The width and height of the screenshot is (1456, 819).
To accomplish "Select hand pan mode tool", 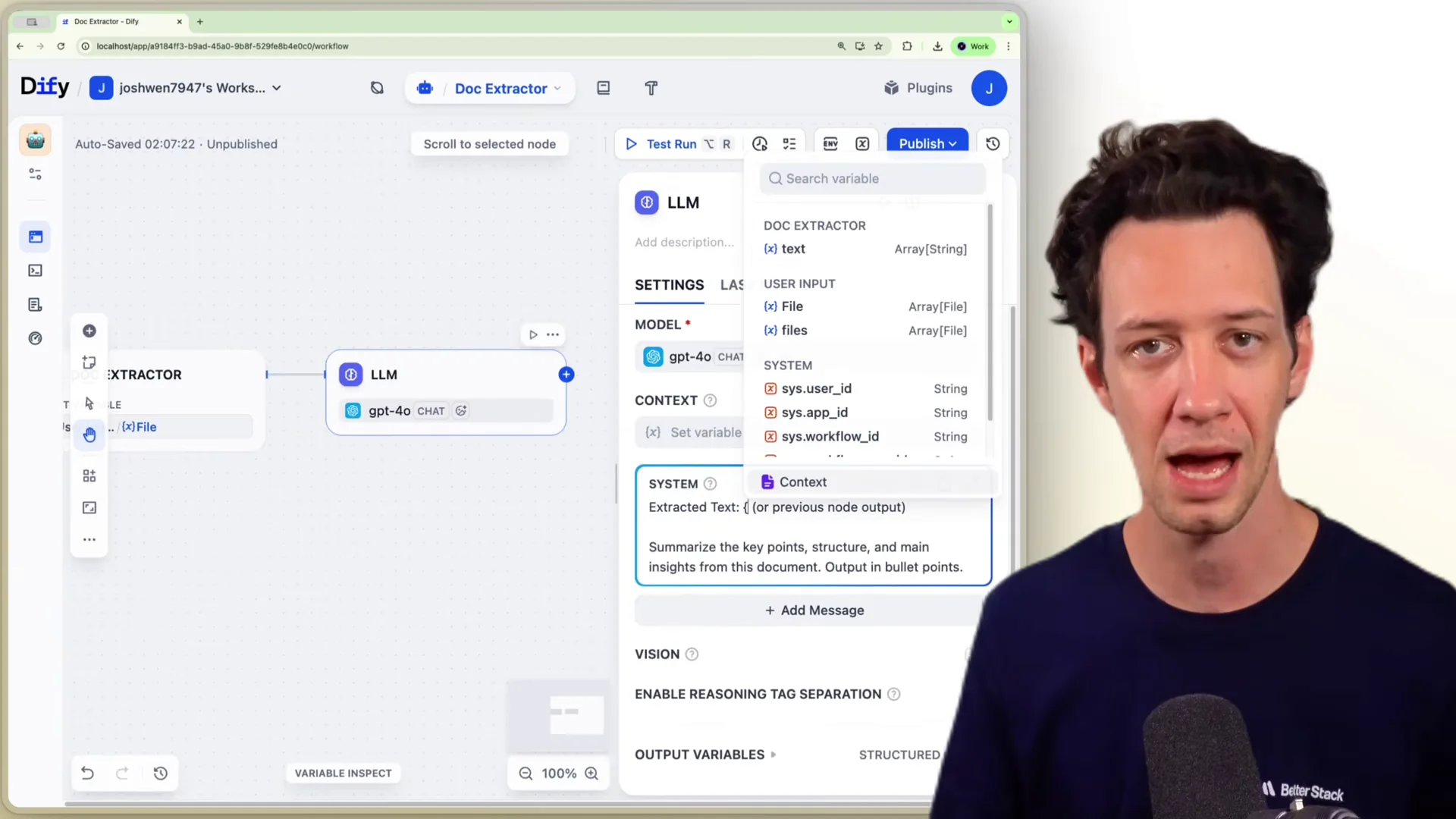I will pyautogui.click(x=89, y=435).
